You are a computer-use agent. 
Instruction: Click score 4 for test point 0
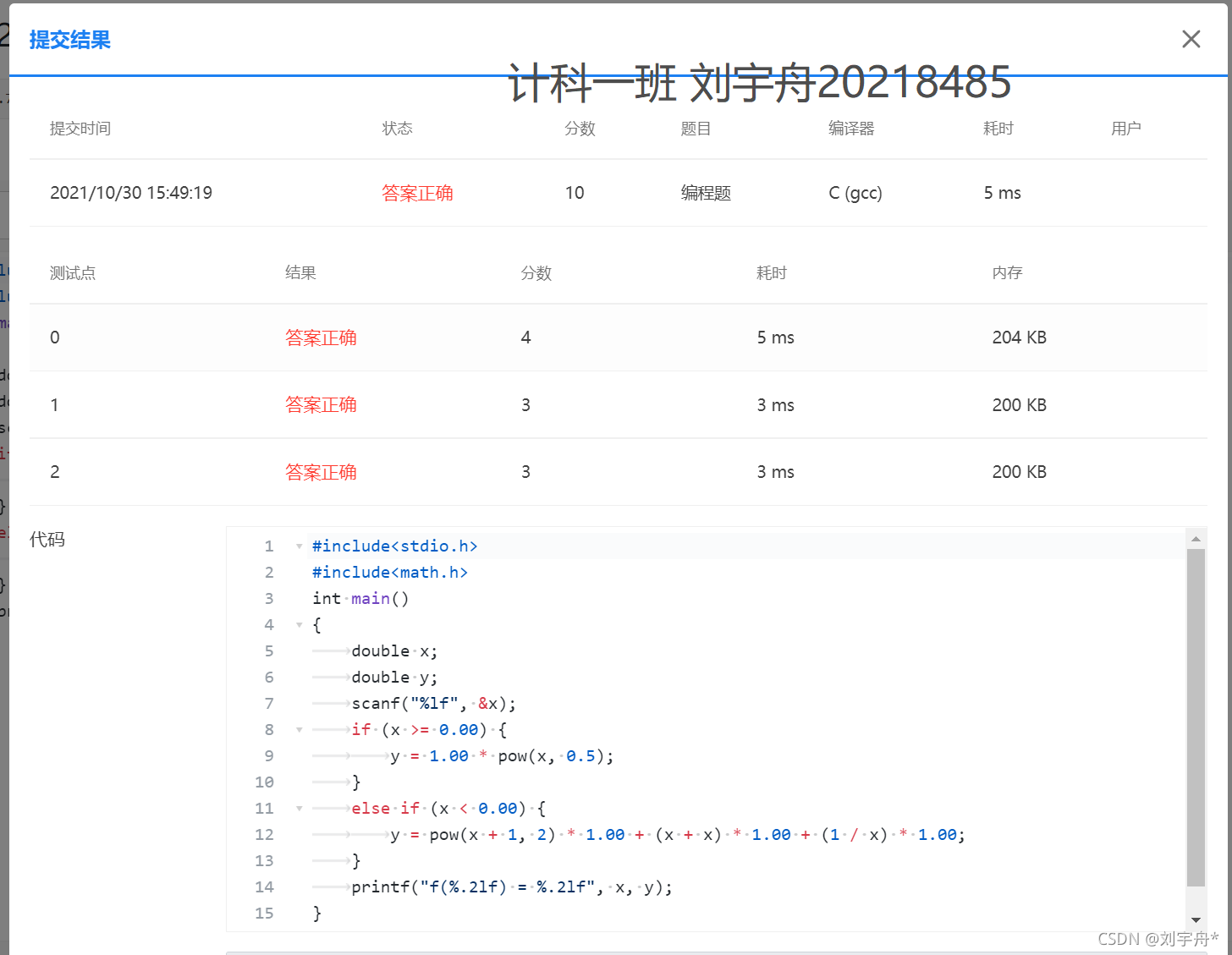[x=525, y=338]
